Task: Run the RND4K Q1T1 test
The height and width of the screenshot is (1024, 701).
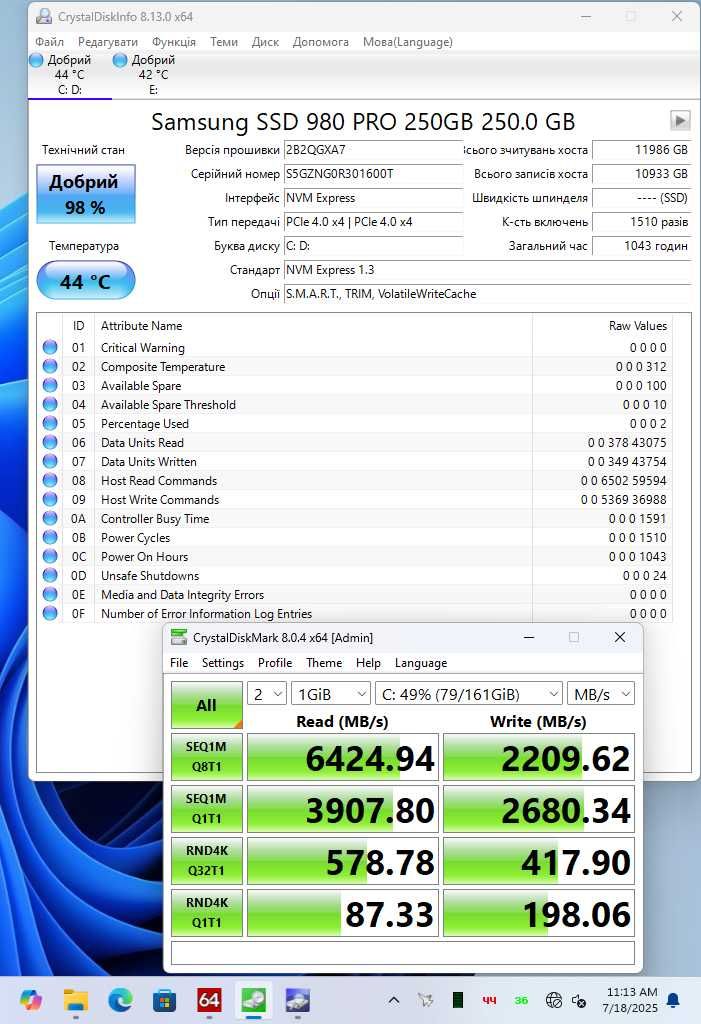Action: coord(206,913)
